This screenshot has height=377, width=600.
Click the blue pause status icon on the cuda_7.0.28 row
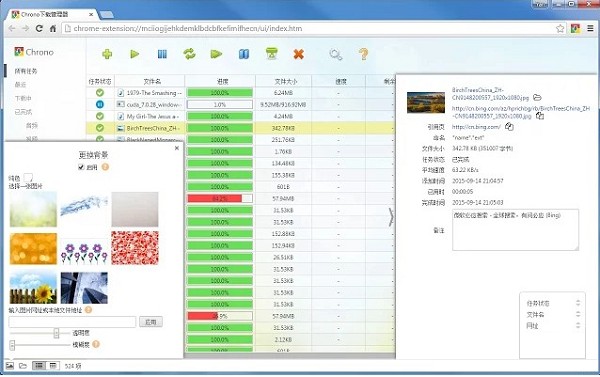100,104
